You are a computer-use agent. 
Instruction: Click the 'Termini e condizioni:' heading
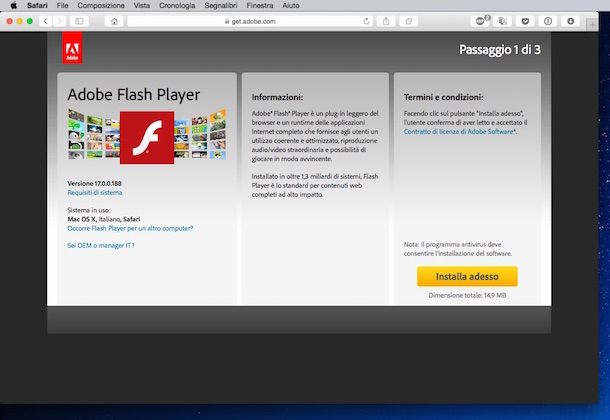click(443, 97)
